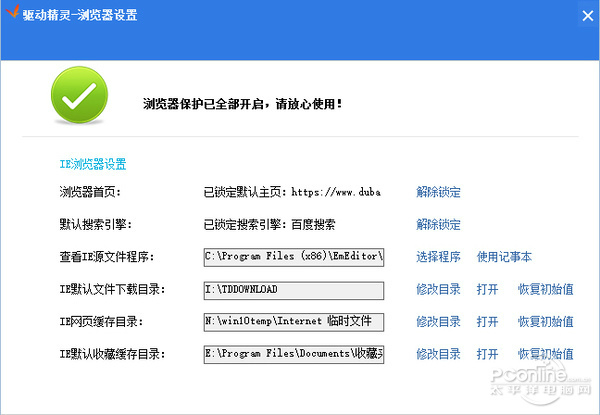Click the green checkmark status icon

click(79, 95)
